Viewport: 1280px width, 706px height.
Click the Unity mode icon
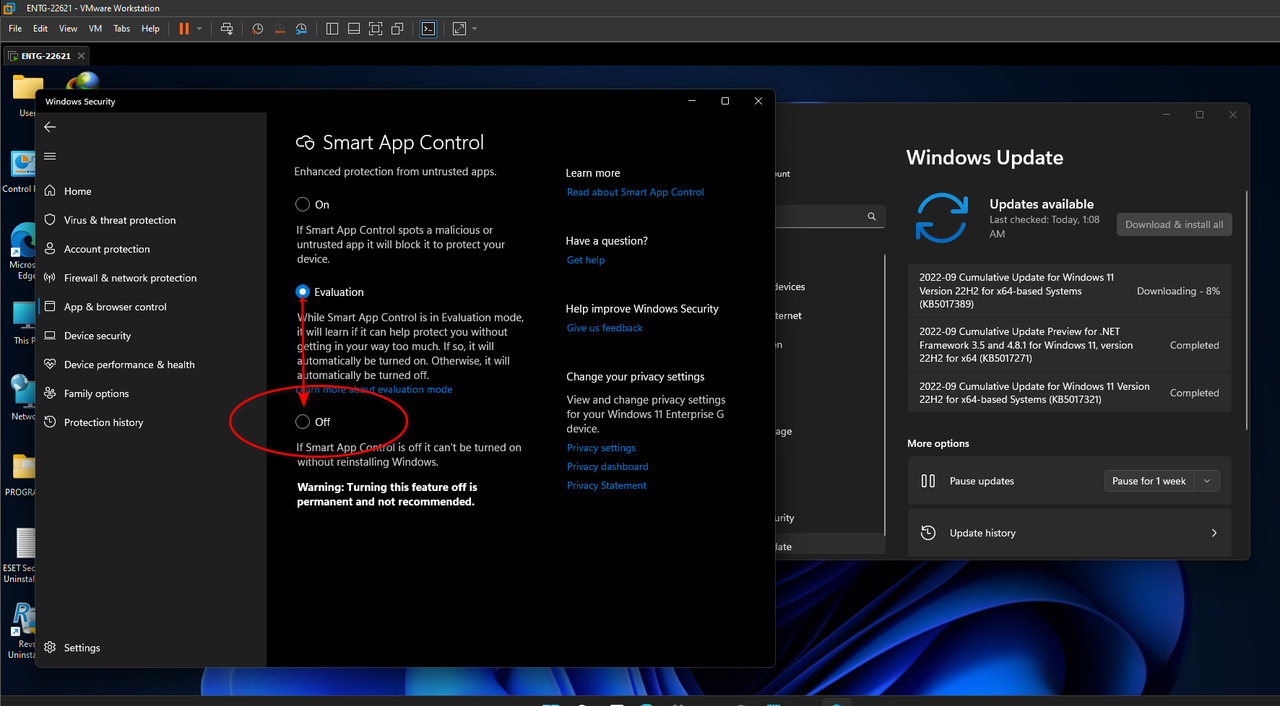(x=398, y=29)
